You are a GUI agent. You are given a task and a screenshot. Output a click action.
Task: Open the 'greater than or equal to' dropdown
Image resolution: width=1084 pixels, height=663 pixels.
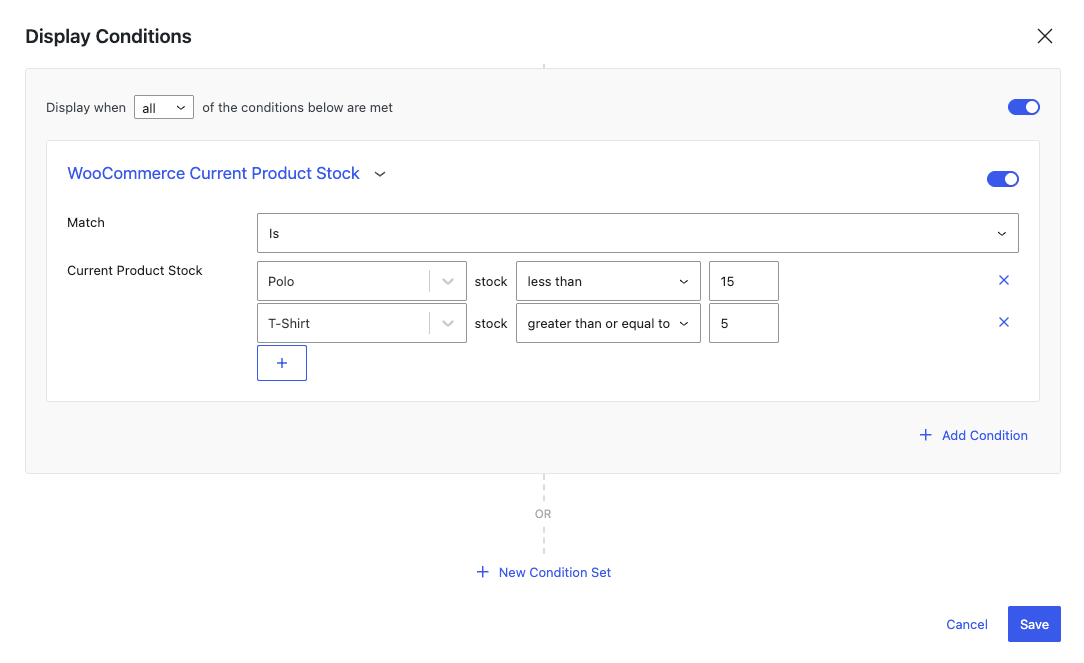pyautogui.click(x=608, y=323)
